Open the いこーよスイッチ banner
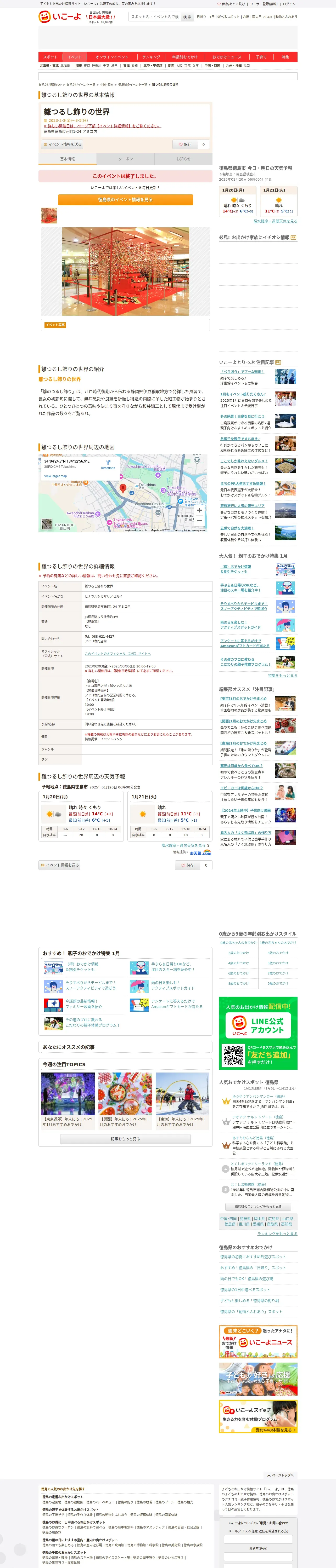The width and height of the screenshot is (336, 1568). coord(258,1416)
